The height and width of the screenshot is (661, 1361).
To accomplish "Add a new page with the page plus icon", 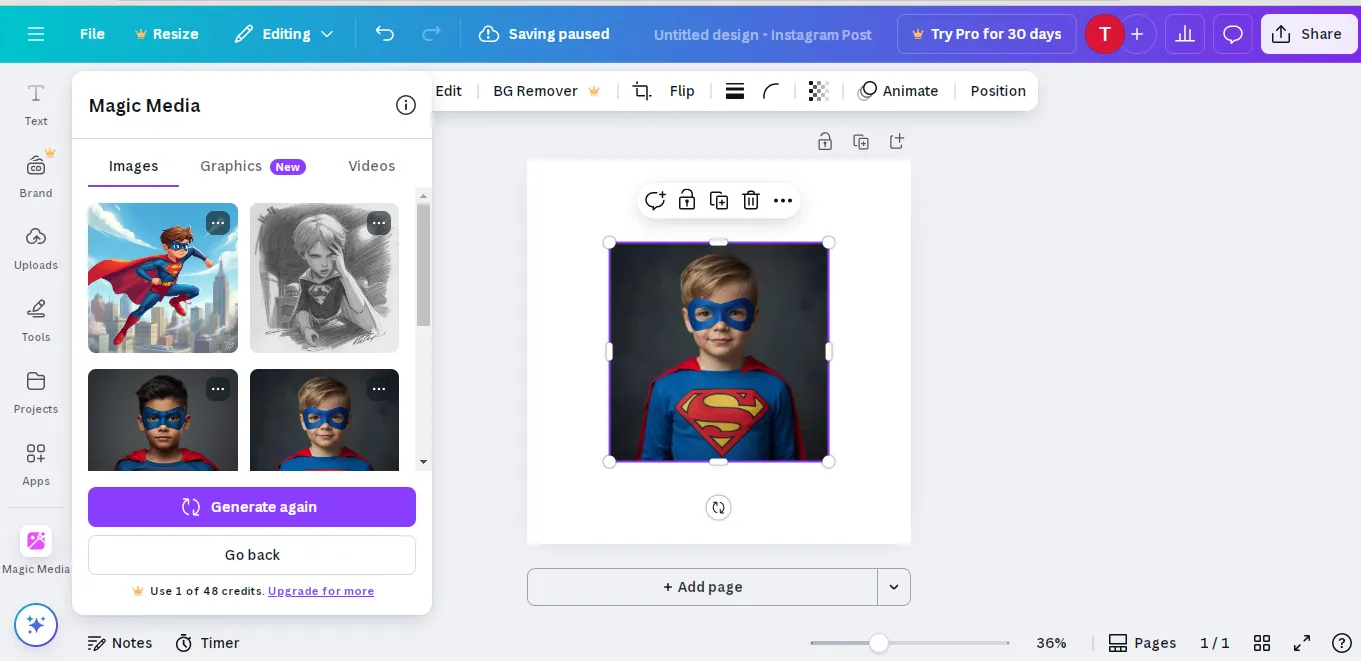I will [897, 141].
